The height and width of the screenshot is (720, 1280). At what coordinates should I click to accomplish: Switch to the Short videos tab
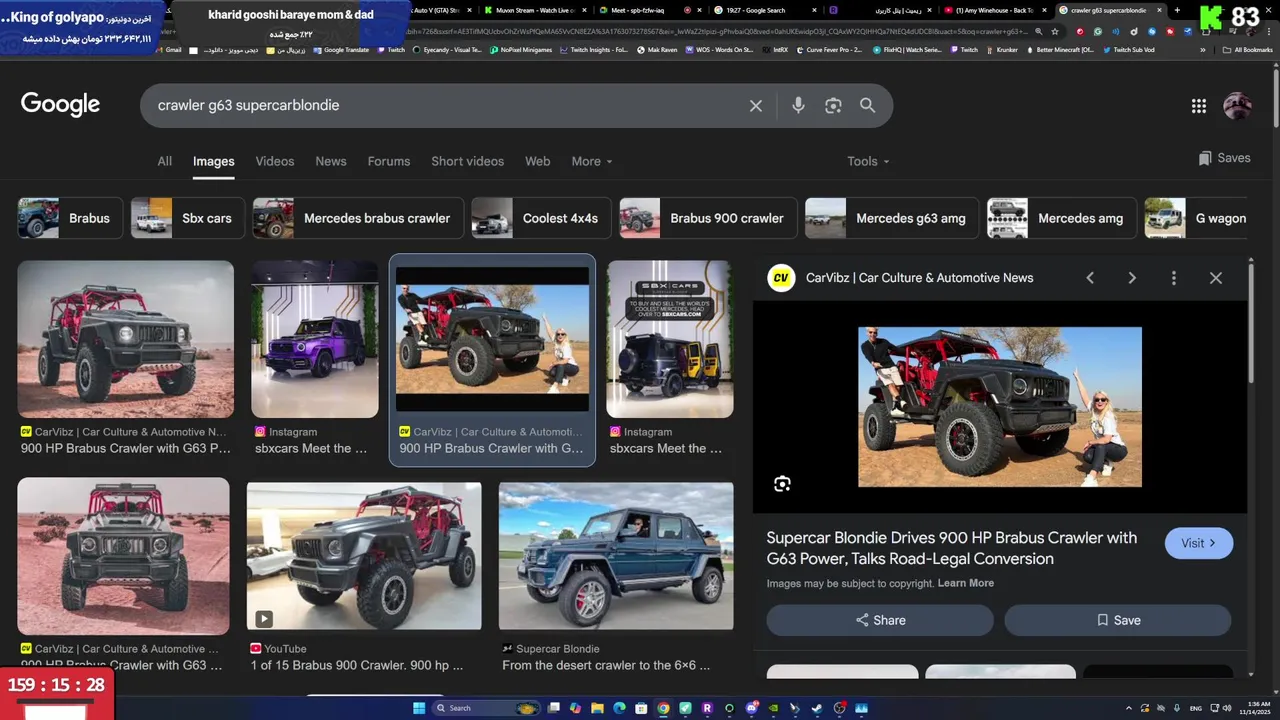[468, 161]
